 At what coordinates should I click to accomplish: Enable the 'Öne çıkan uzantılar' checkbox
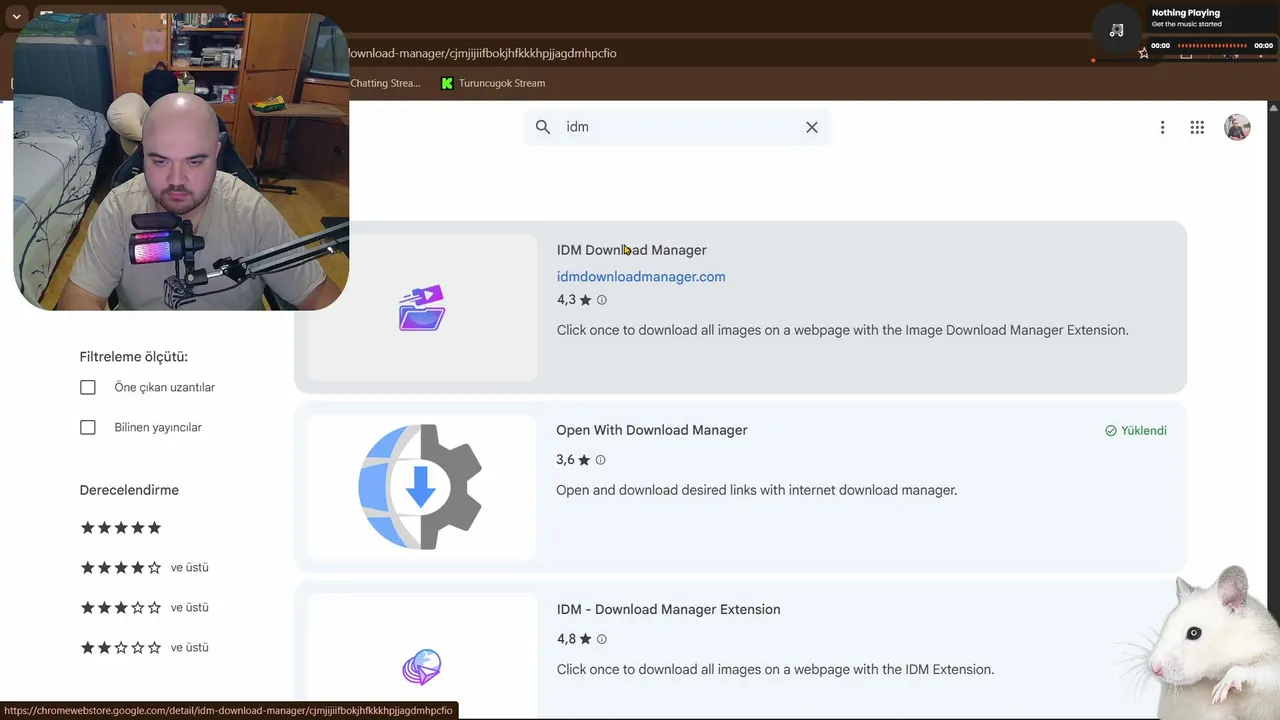[88, 387]
